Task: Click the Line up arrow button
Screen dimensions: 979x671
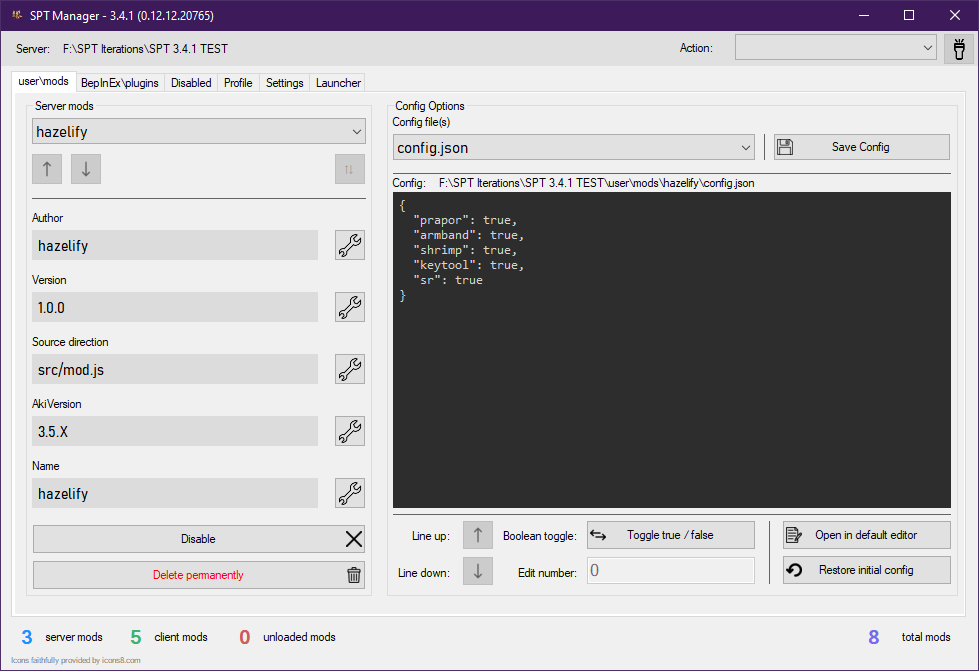Action: click(478, 535)
